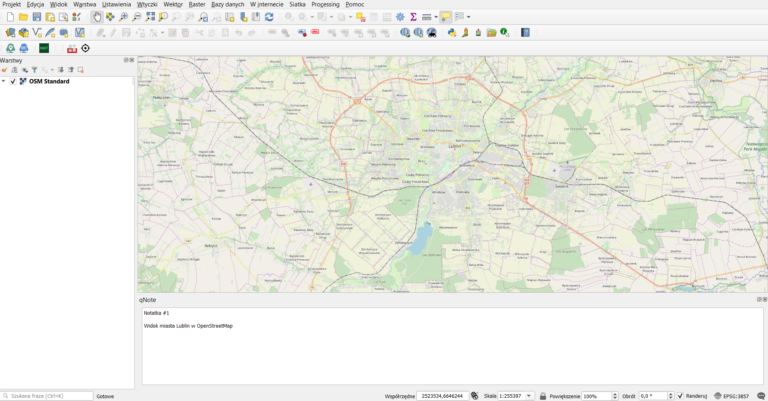Click the Zoom Full extent icon
Image resolution: width=768 pixels, height=401 pixels.
(150, 17)
